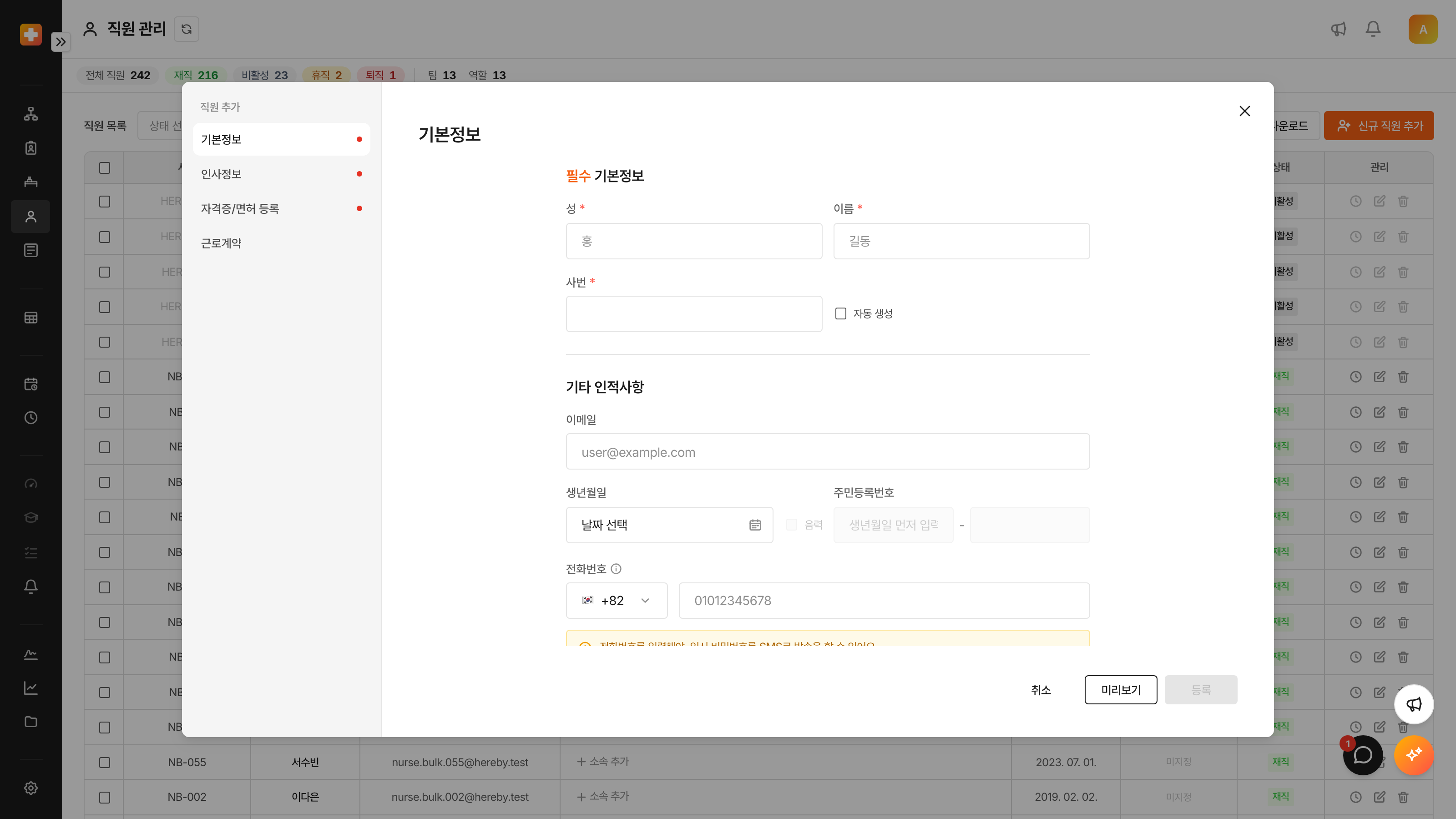1456x819 pixels.
Task: Toggle the 자동 생성 checkbox
Action: coord(841,313)
